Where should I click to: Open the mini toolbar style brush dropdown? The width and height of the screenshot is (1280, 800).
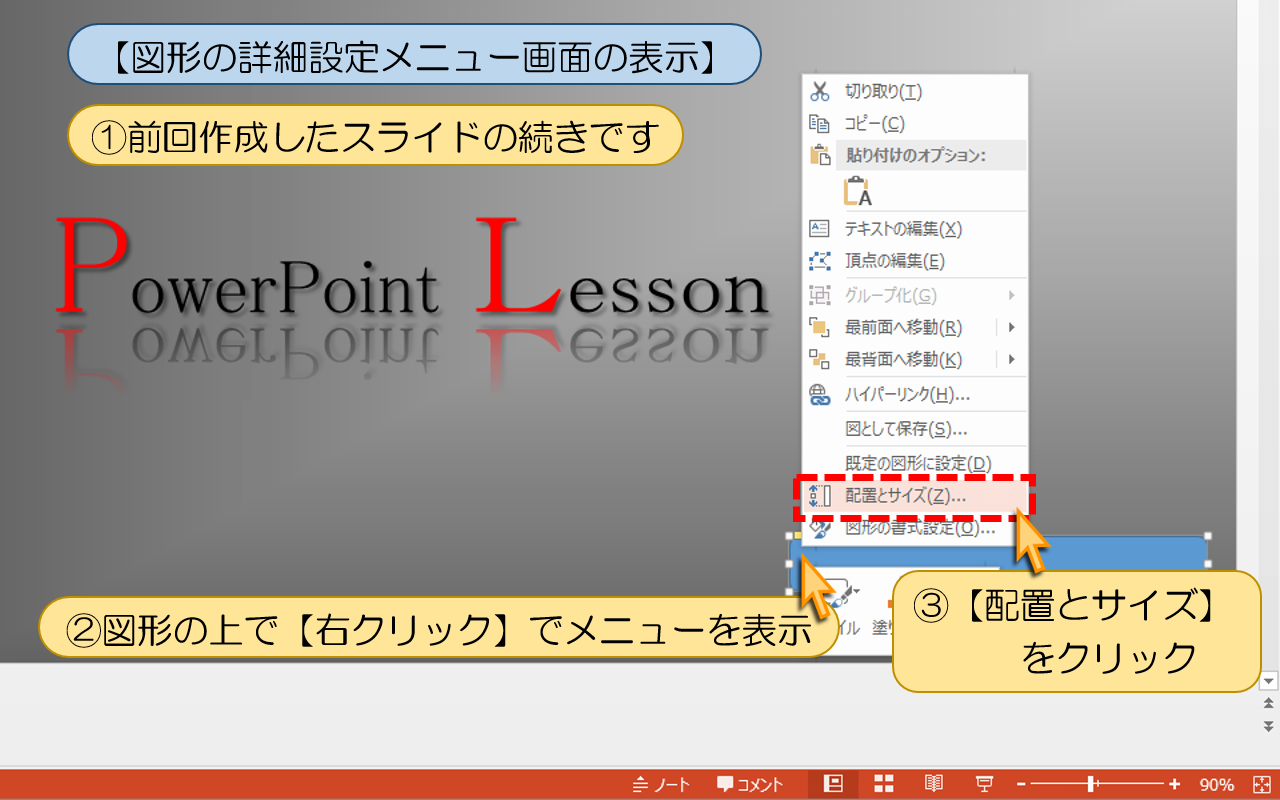pos(857,592)
